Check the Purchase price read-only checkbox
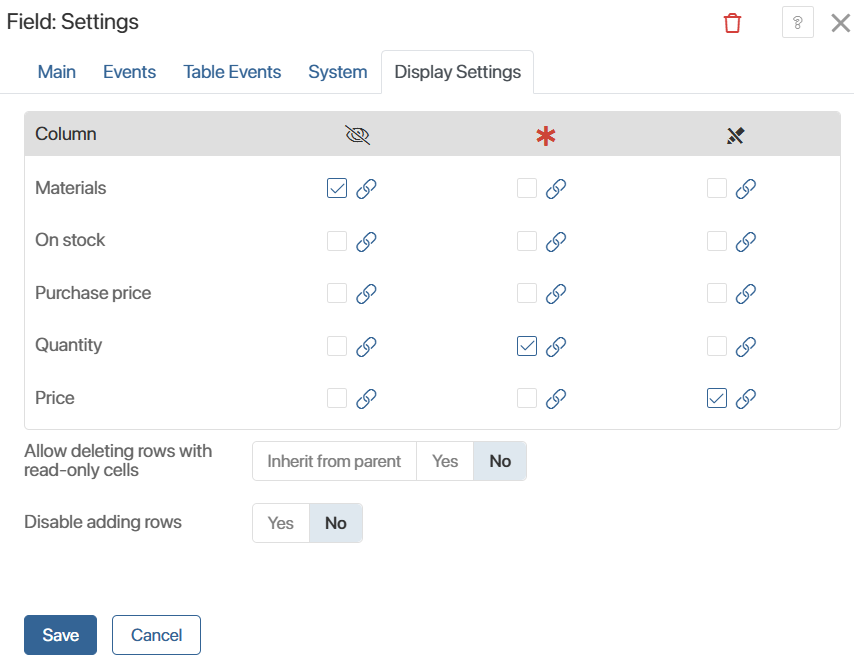854x661 pixels. coord(717,293)
